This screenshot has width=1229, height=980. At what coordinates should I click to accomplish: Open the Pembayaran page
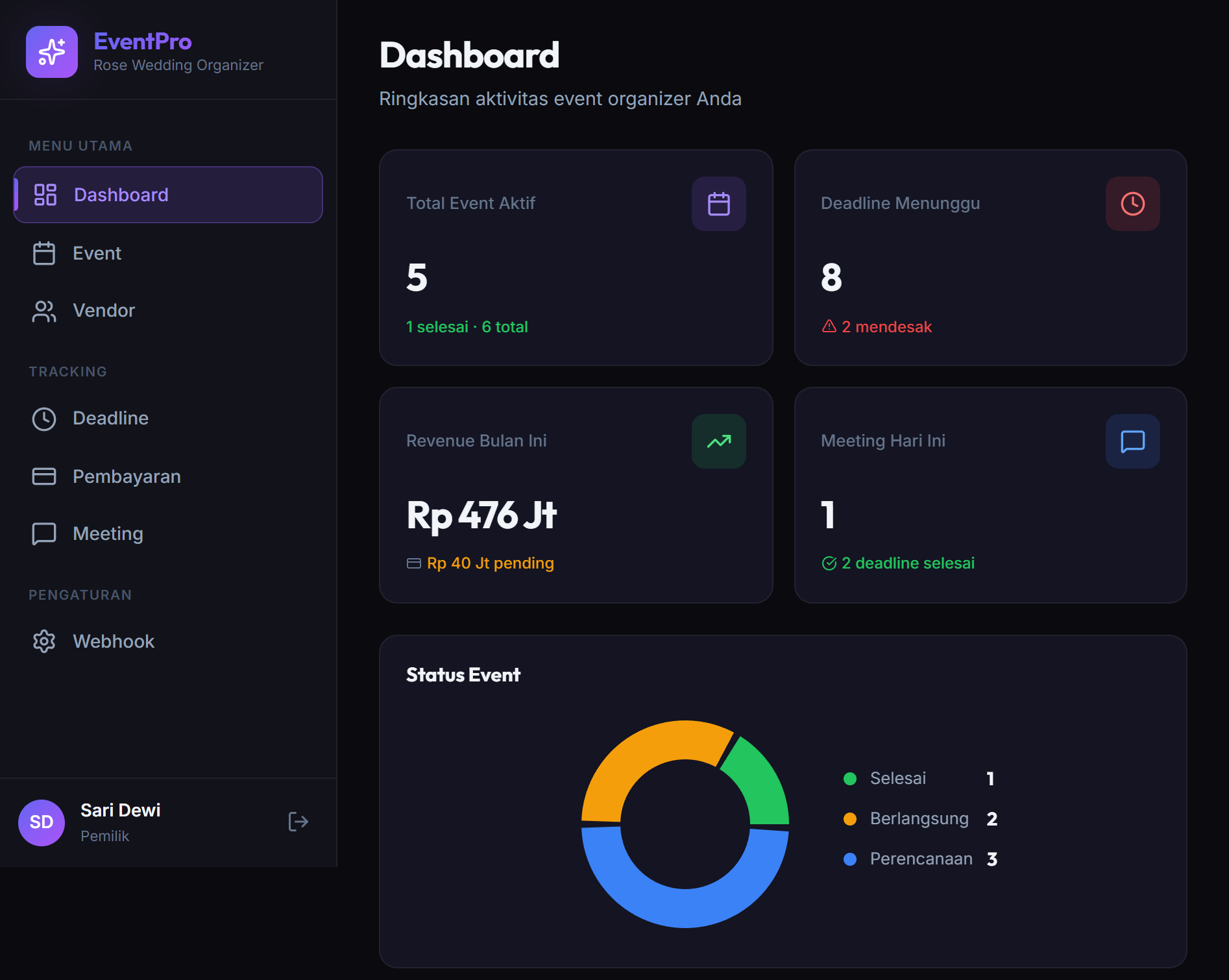(127, 476)
